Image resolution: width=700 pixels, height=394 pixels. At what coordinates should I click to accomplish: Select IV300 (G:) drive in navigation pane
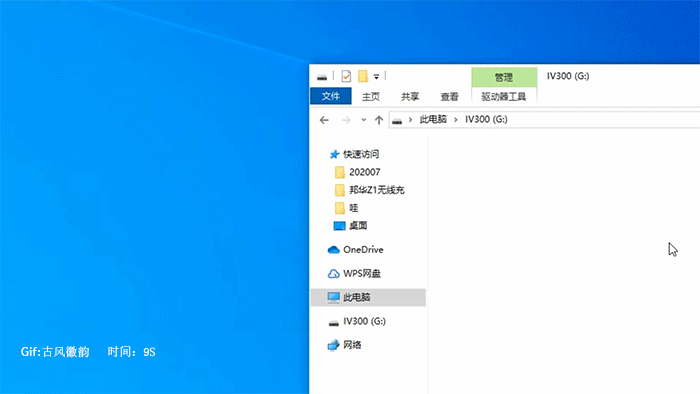pyautogui.click(x=364, y=321)
